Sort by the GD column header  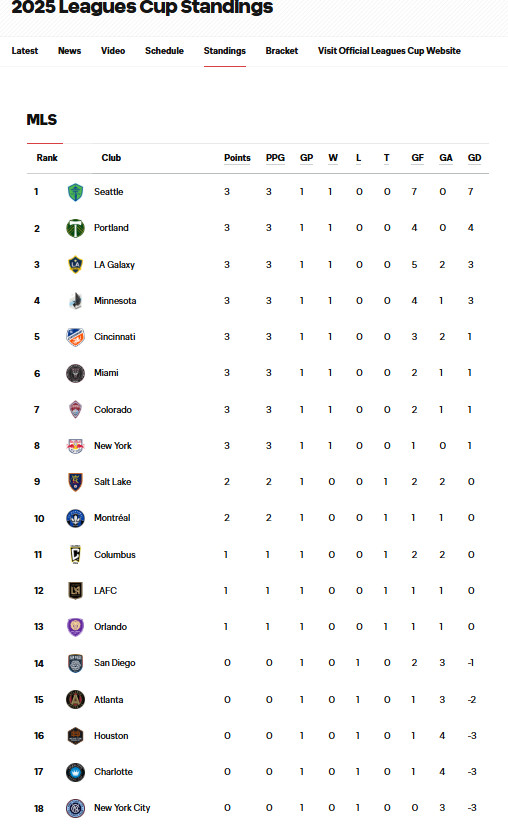pyautogui.click(x=474, y=158)
